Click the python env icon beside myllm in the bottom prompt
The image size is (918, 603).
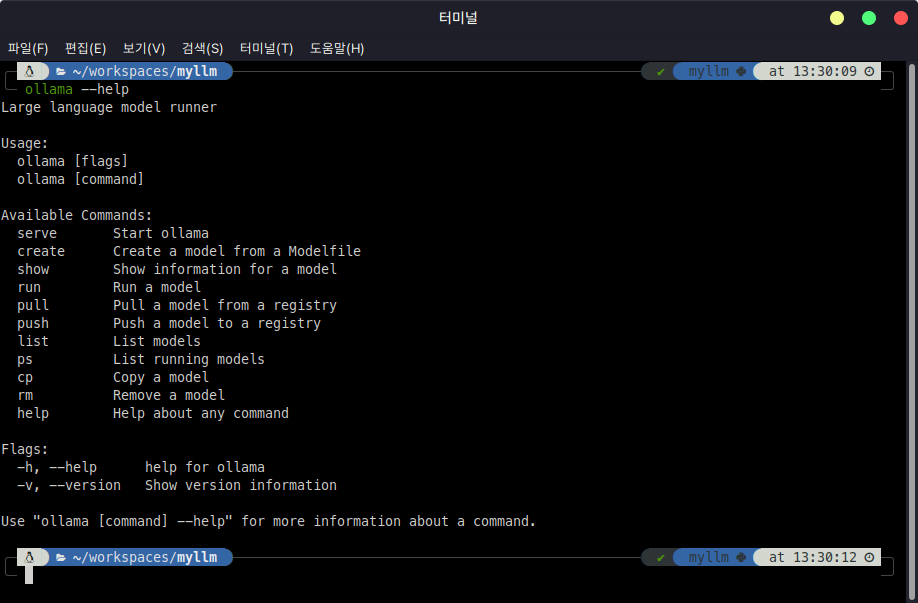pos(741,557)
